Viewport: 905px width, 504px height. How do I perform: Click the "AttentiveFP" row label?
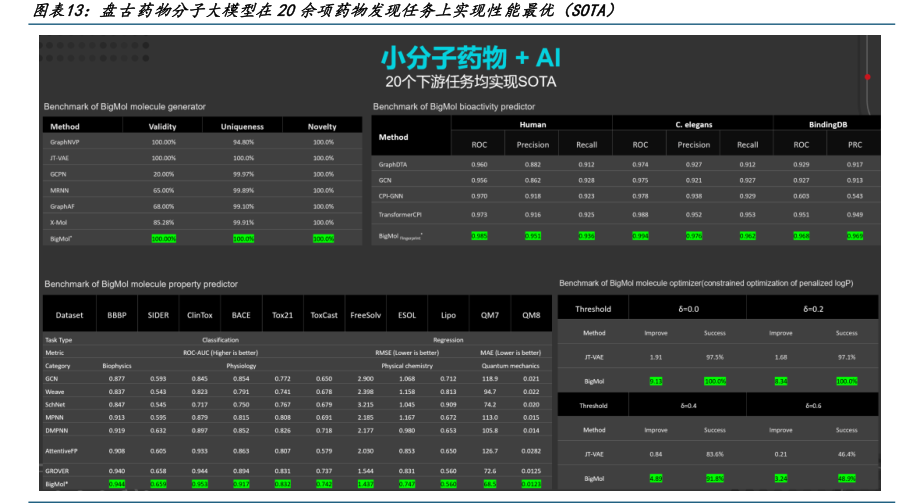pyautogui.click(x=61, y=451)
